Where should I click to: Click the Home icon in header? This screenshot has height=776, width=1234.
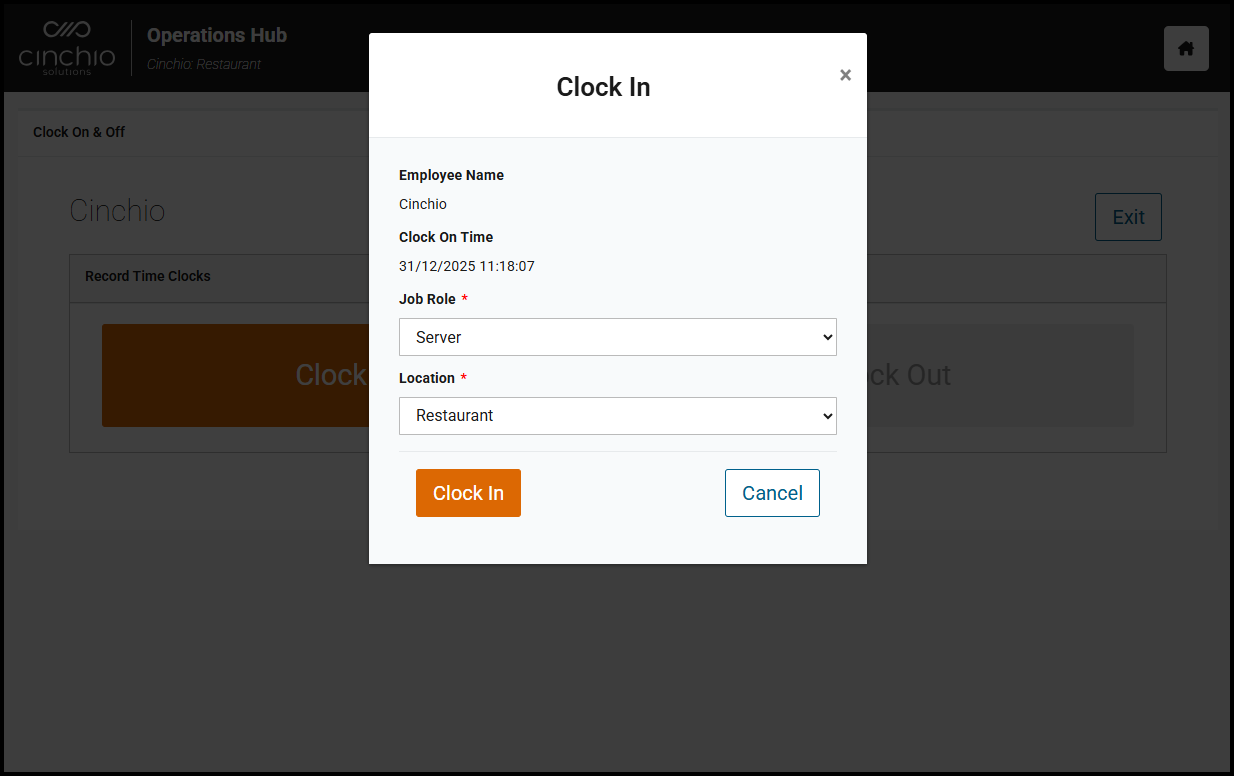(1186, 49)
